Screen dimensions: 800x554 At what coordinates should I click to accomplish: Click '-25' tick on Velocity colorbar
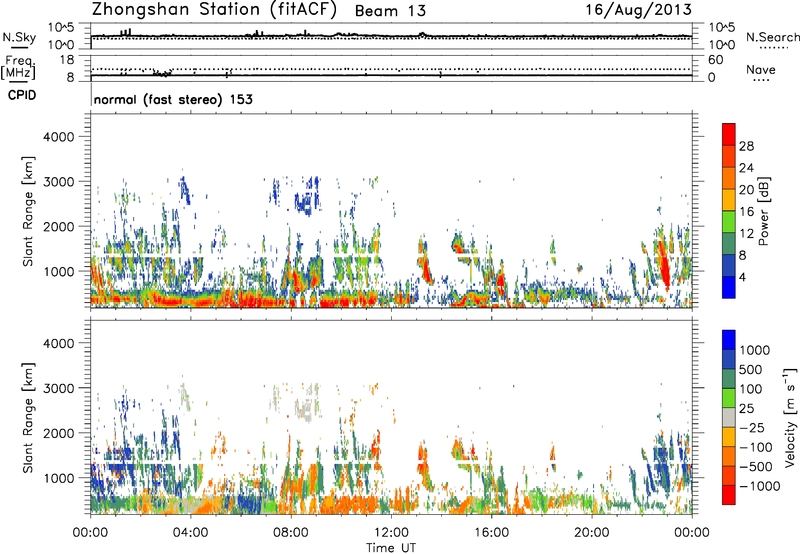(x=752, y=427)
